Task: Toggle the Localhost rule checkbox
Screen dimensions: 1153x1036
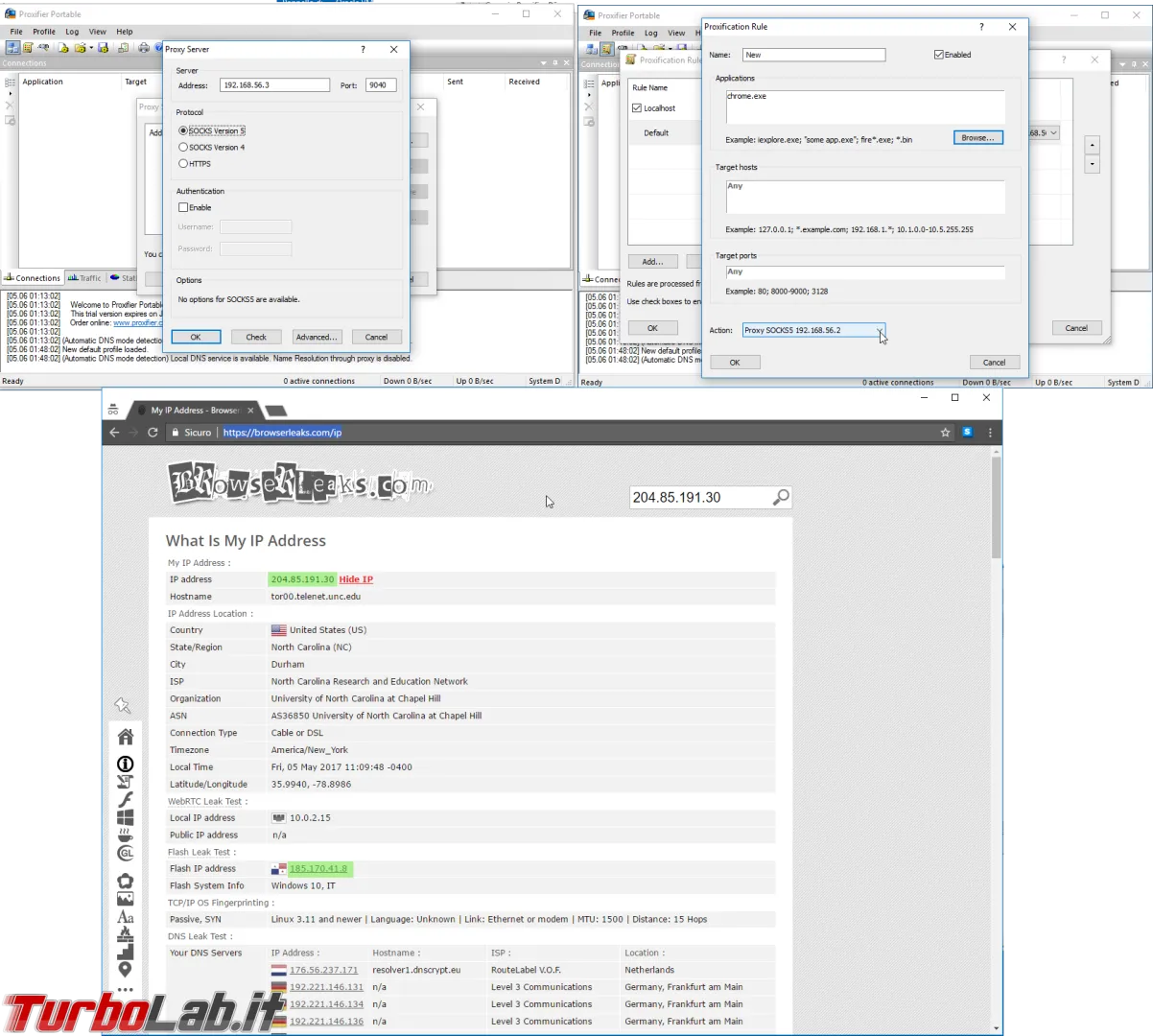Action: tap(637, 108)
